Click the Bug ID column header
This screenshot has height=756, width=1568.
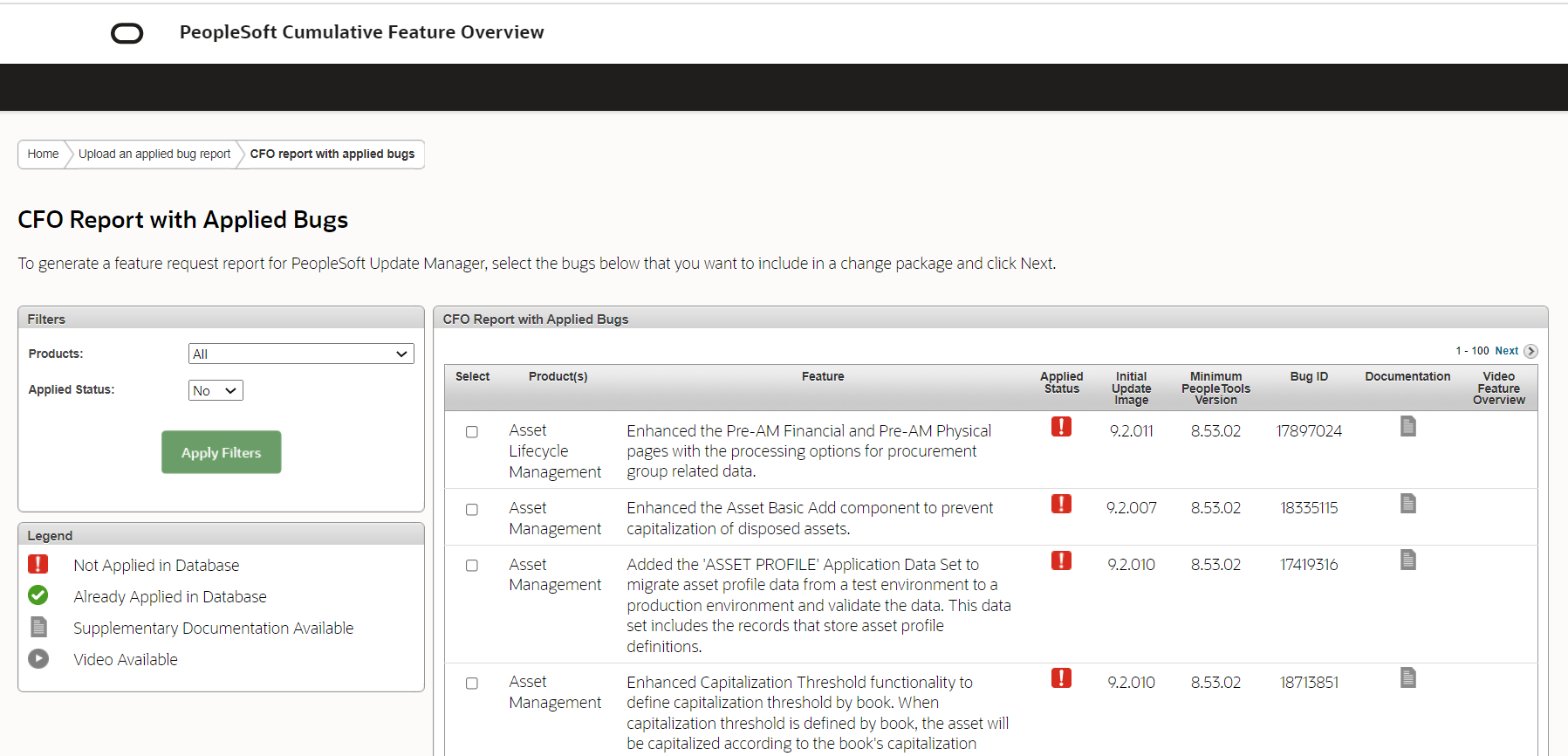point(1309,376)
